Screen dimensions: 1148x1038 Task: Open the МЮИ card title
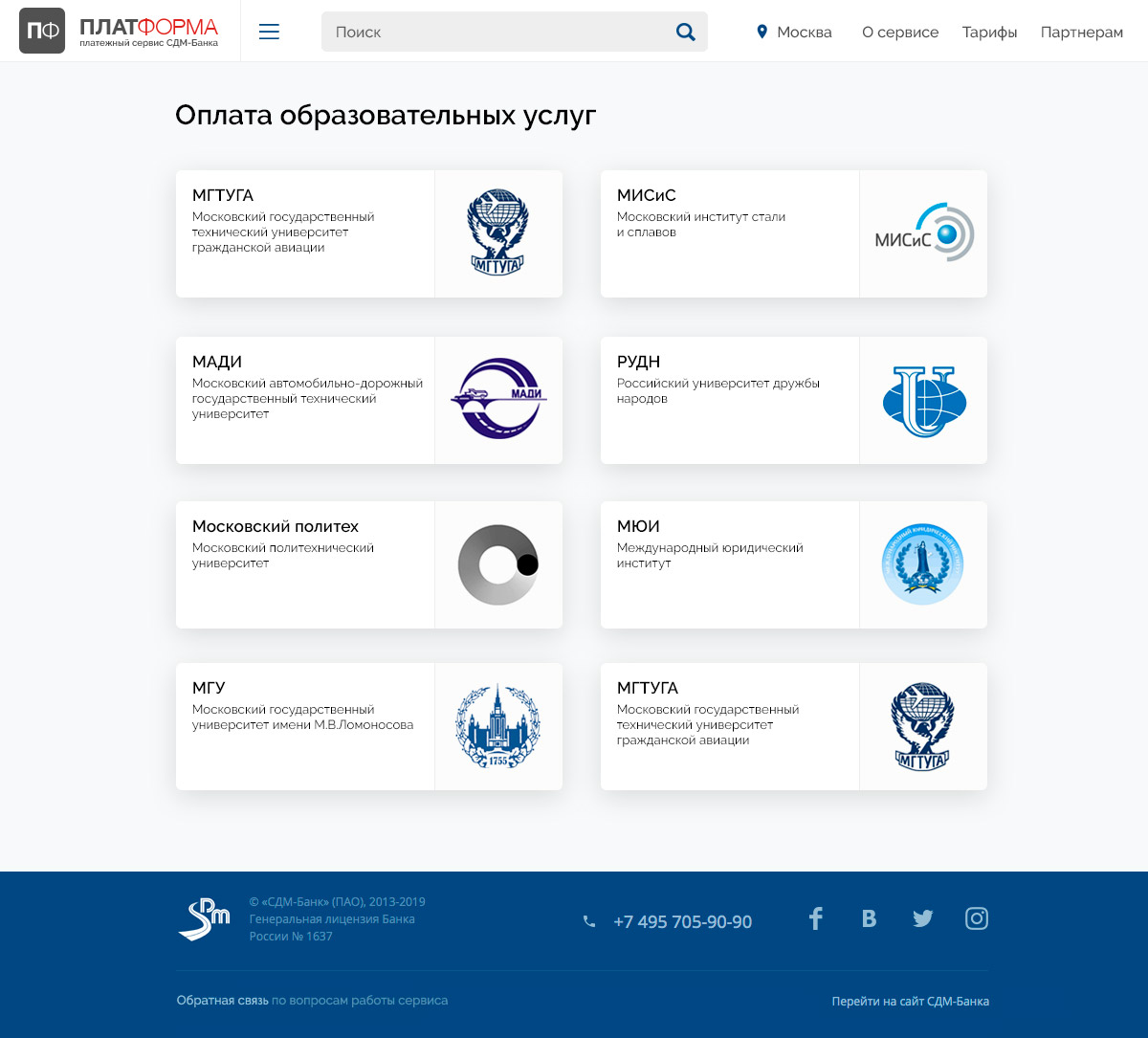coord(638,526)
